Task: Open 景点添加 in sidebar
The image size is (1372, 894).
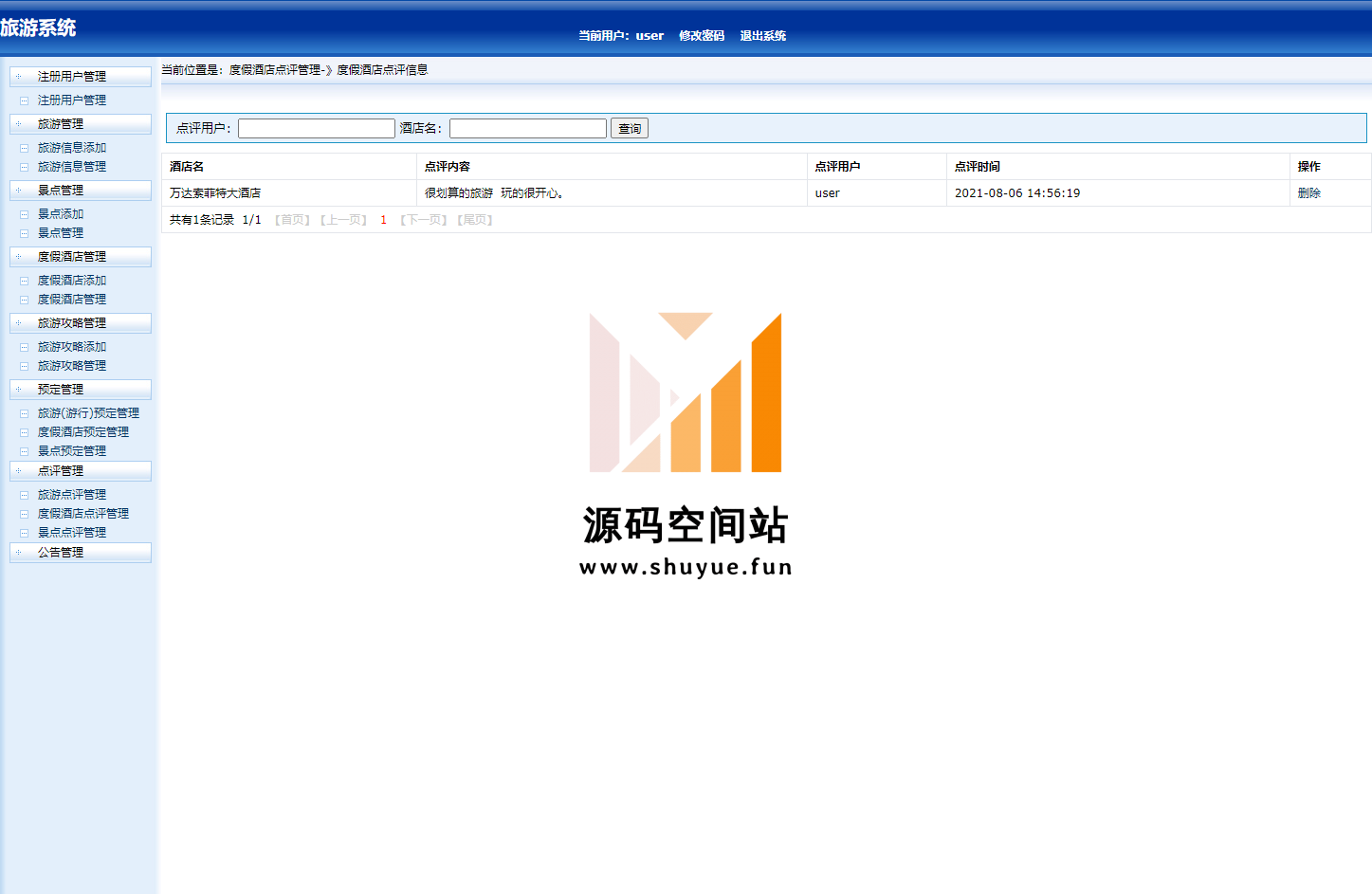Action: coord(61,213)
